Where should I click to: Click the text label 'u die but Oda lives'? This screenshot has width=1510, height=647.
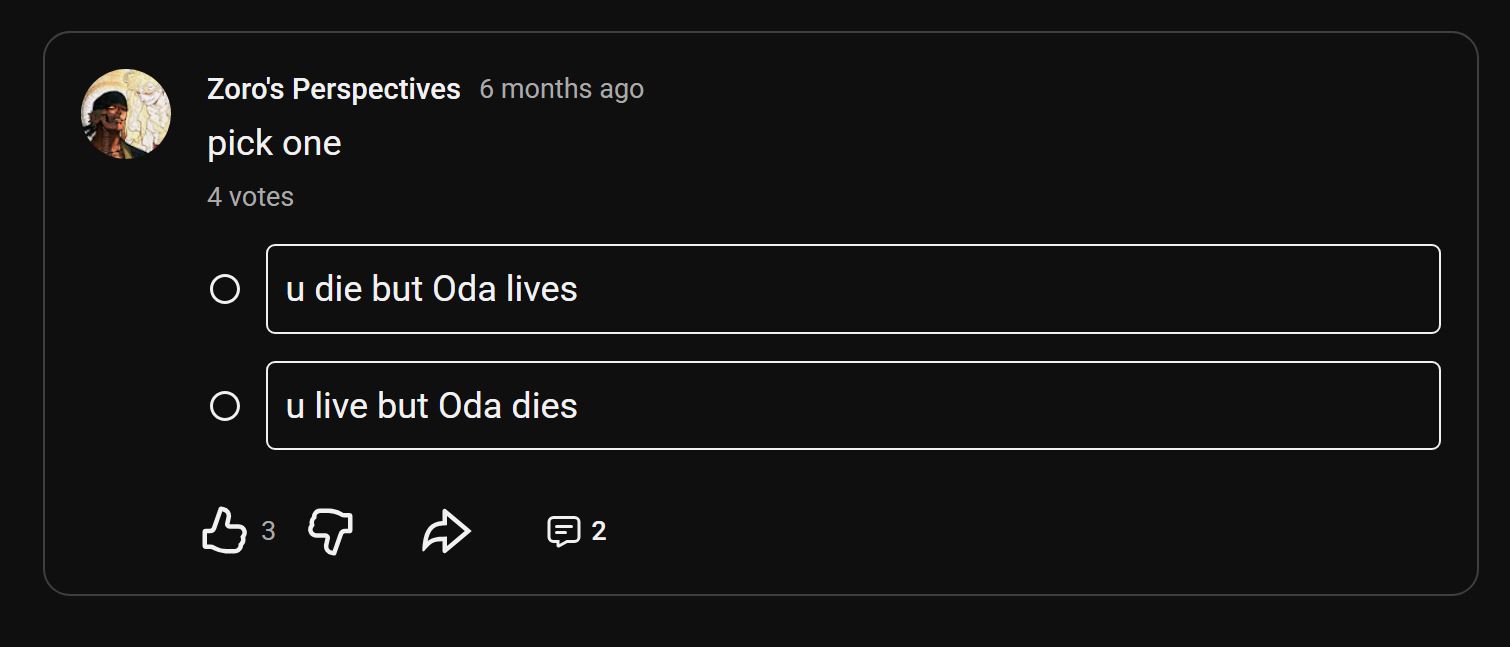click(432, 289)
